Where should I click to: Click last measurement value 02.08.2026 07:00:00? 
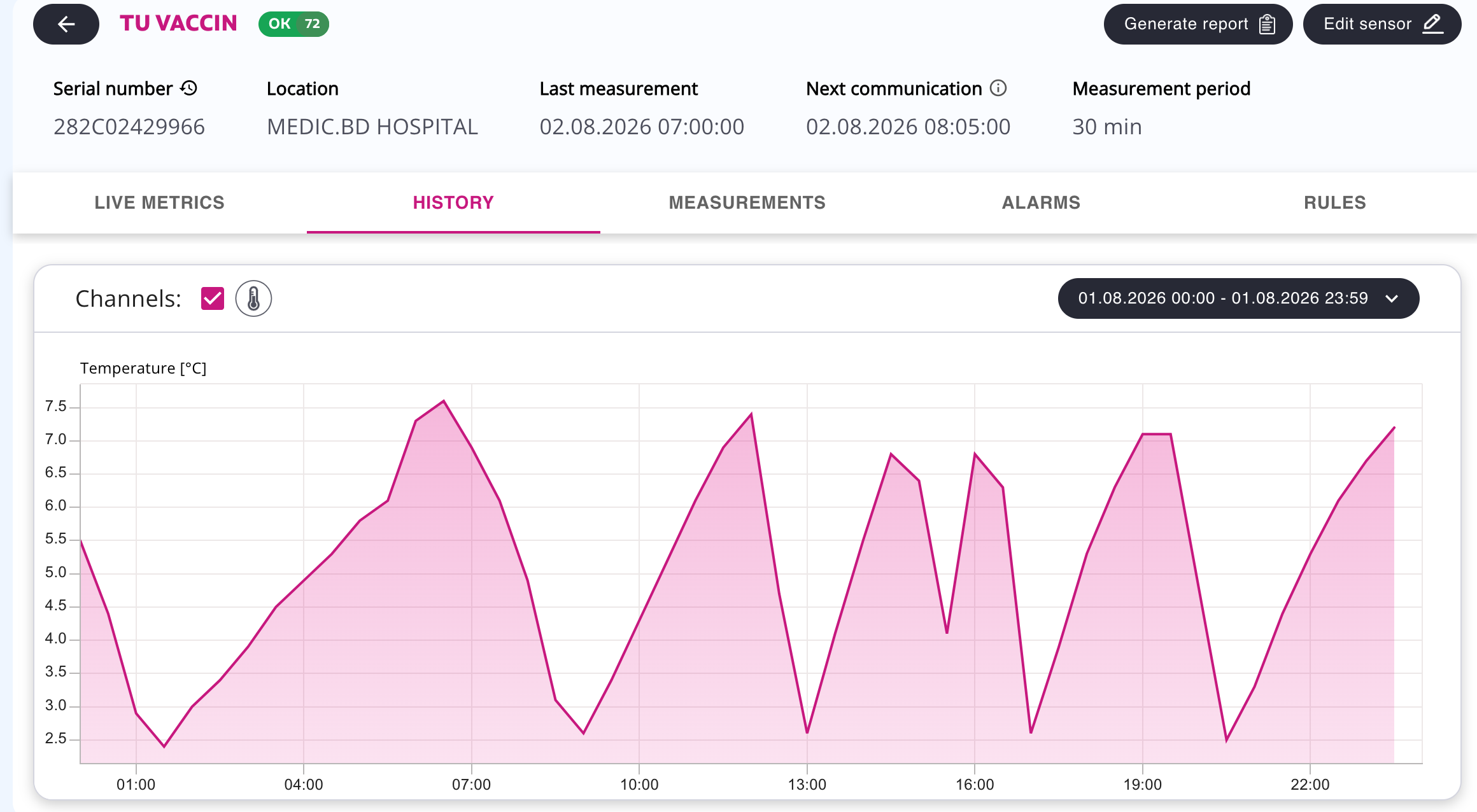(x=642, y=127)
